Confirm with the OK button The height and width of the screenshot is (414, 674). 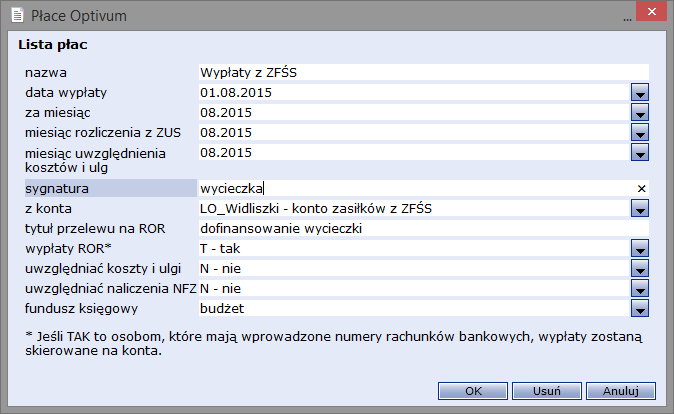tap(473, 391)
